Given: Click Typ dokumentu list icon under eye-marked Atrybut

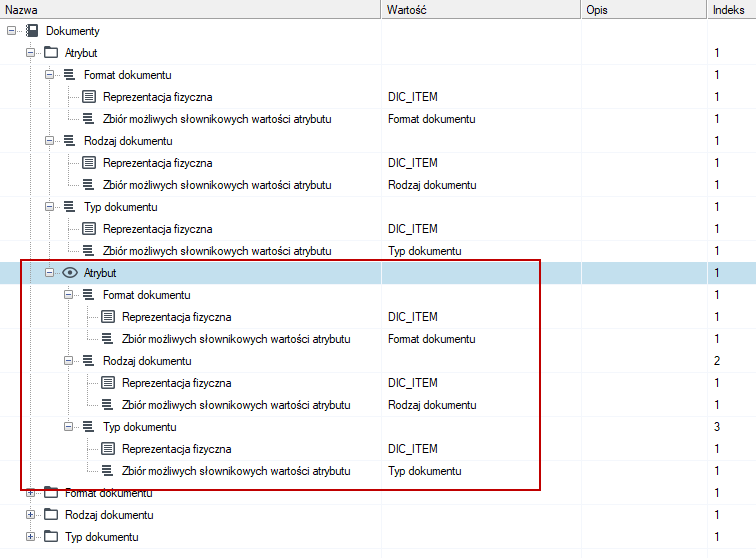Looking at the screenshot, I should (89, 427).
